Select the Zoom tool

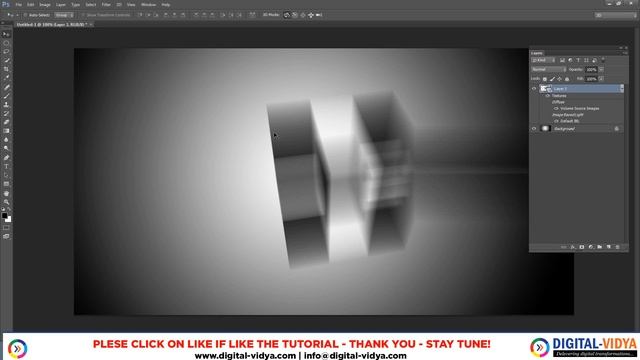click(6, 202)
